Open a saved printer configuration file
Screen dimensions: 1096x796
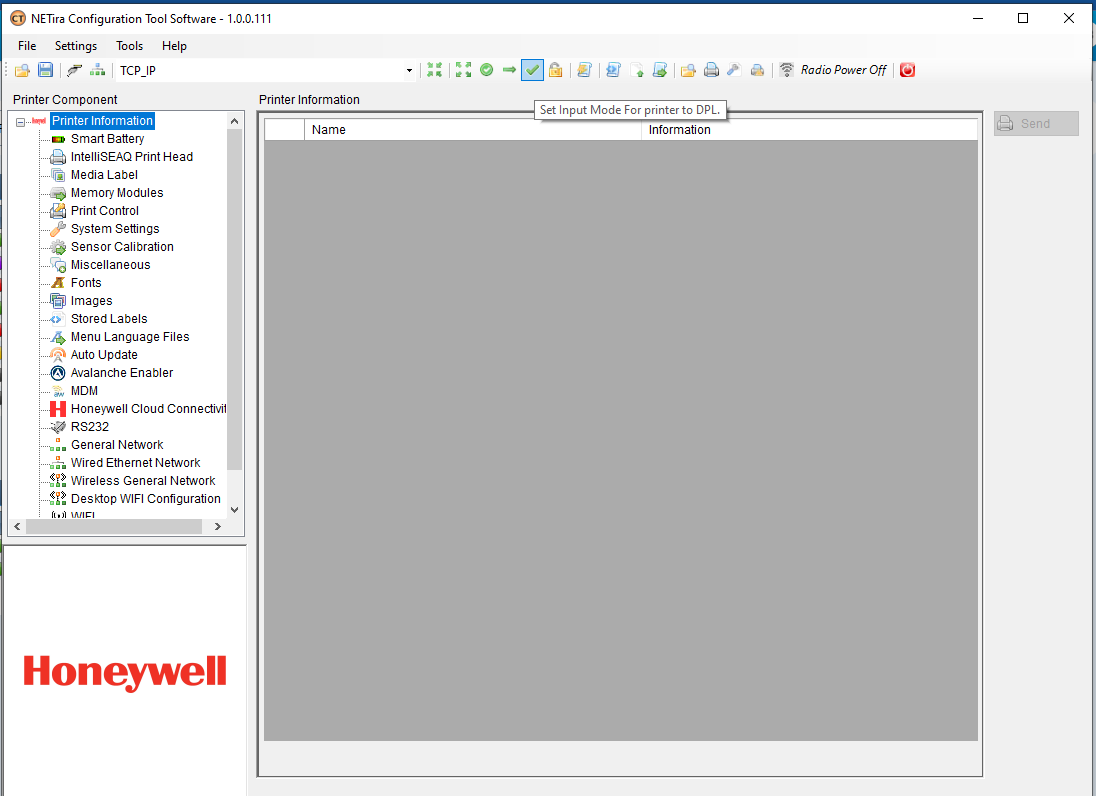point(22,70)
